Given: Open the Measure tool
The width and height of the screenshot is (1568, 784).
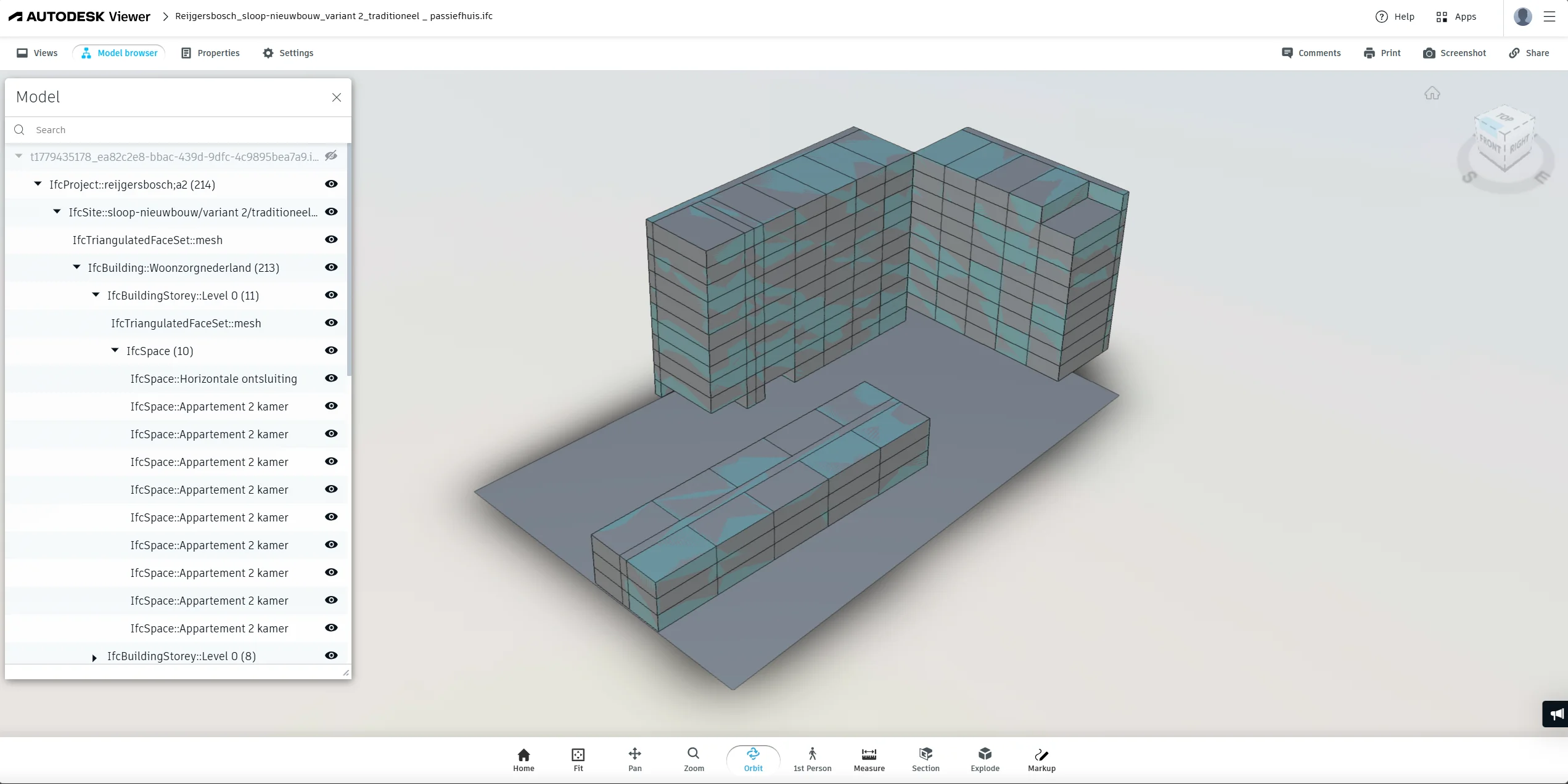Looking at the screenshot, I should pyautogui.click(x=869, y=759).
